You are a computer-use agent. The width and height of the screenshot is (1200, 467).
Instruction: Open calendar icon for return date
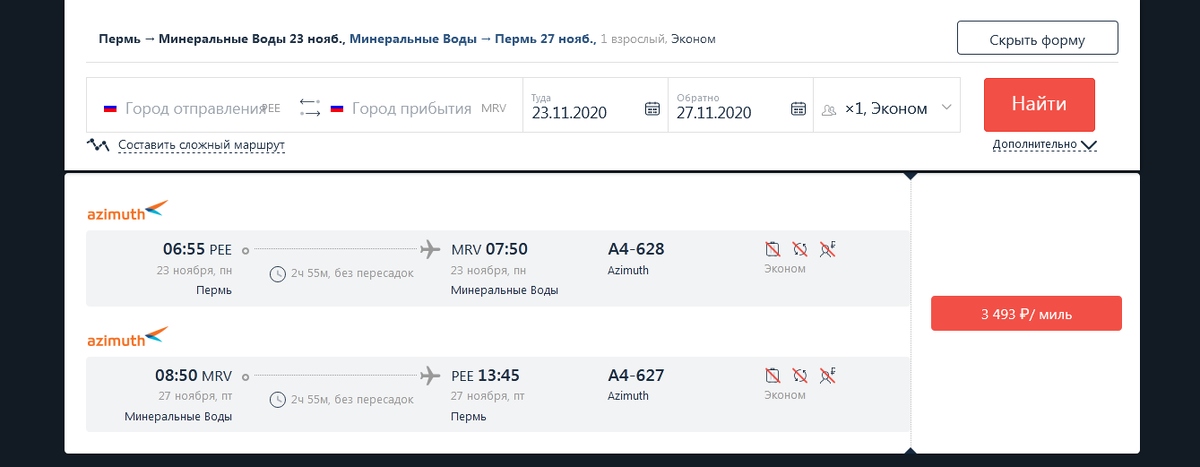coord(799,109)
